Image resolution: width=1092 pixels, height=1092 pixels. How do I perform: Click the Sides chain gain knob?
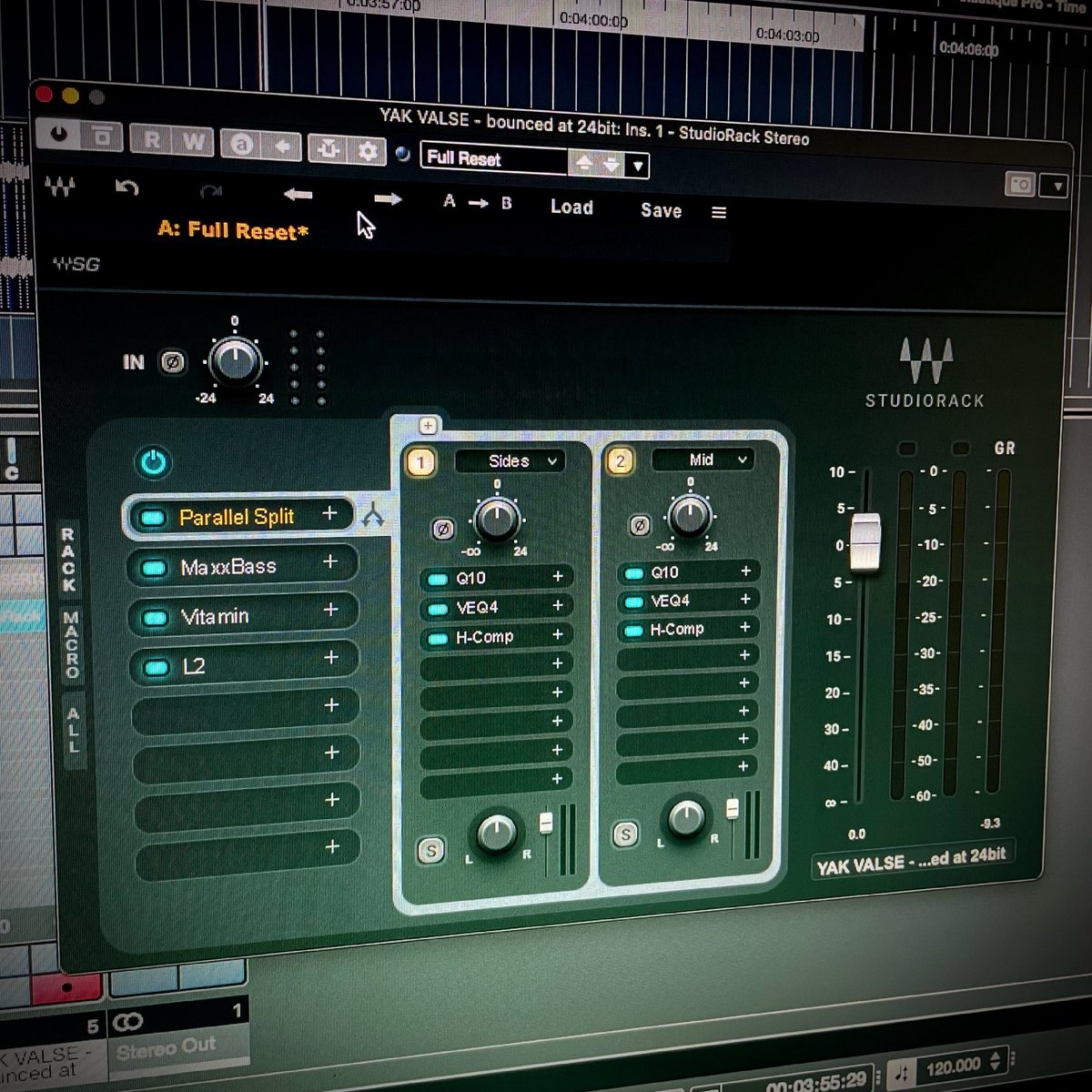coord(497,519)
